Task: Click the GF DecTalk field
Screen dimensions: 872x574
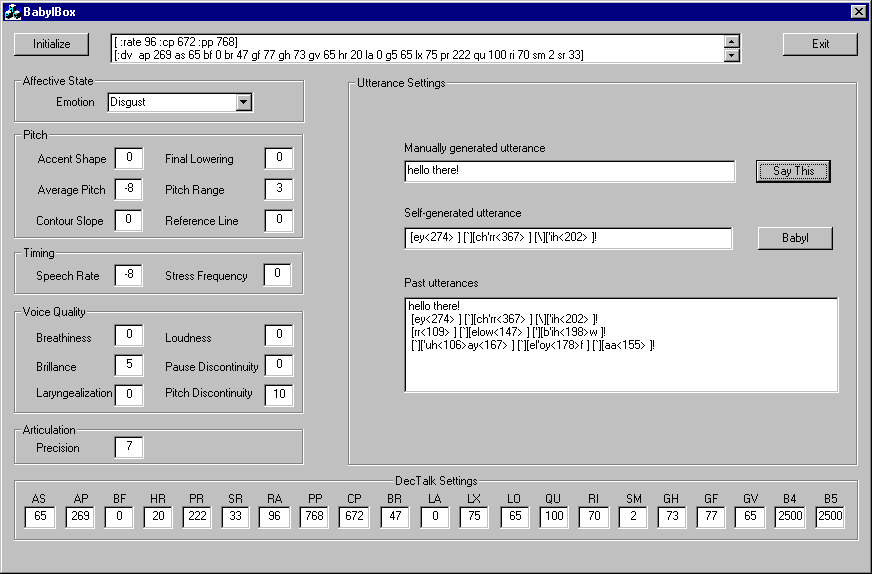Action: pyautogui.click(x=711, y=517)
